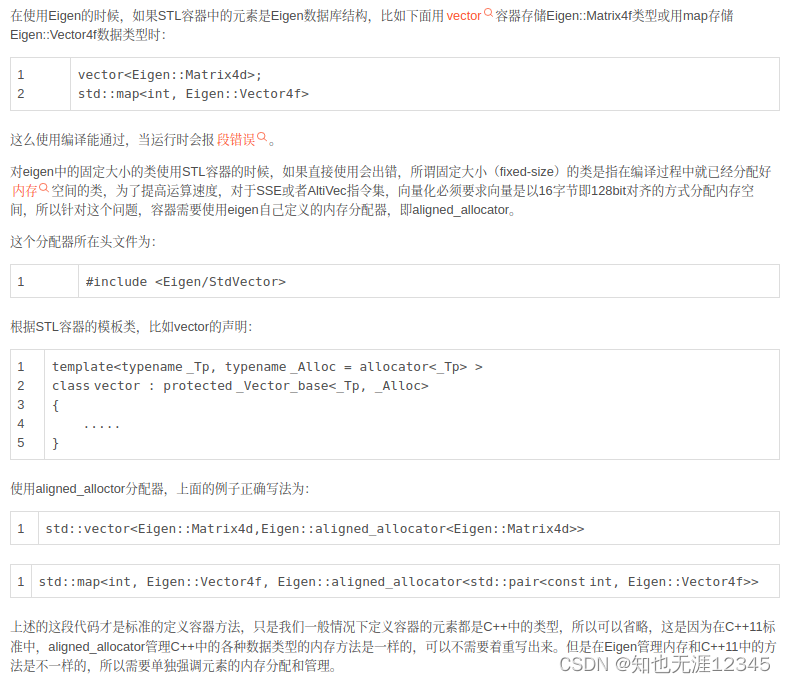Screen dimensions: 786x683
Task: Click the search icon beside '内存'
Action: (x=44, y=188)
